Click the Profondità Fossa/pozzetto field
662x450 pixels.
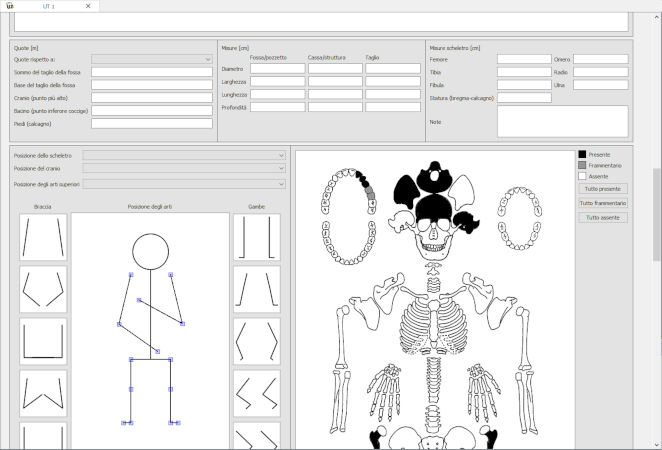tap(277, 107)
